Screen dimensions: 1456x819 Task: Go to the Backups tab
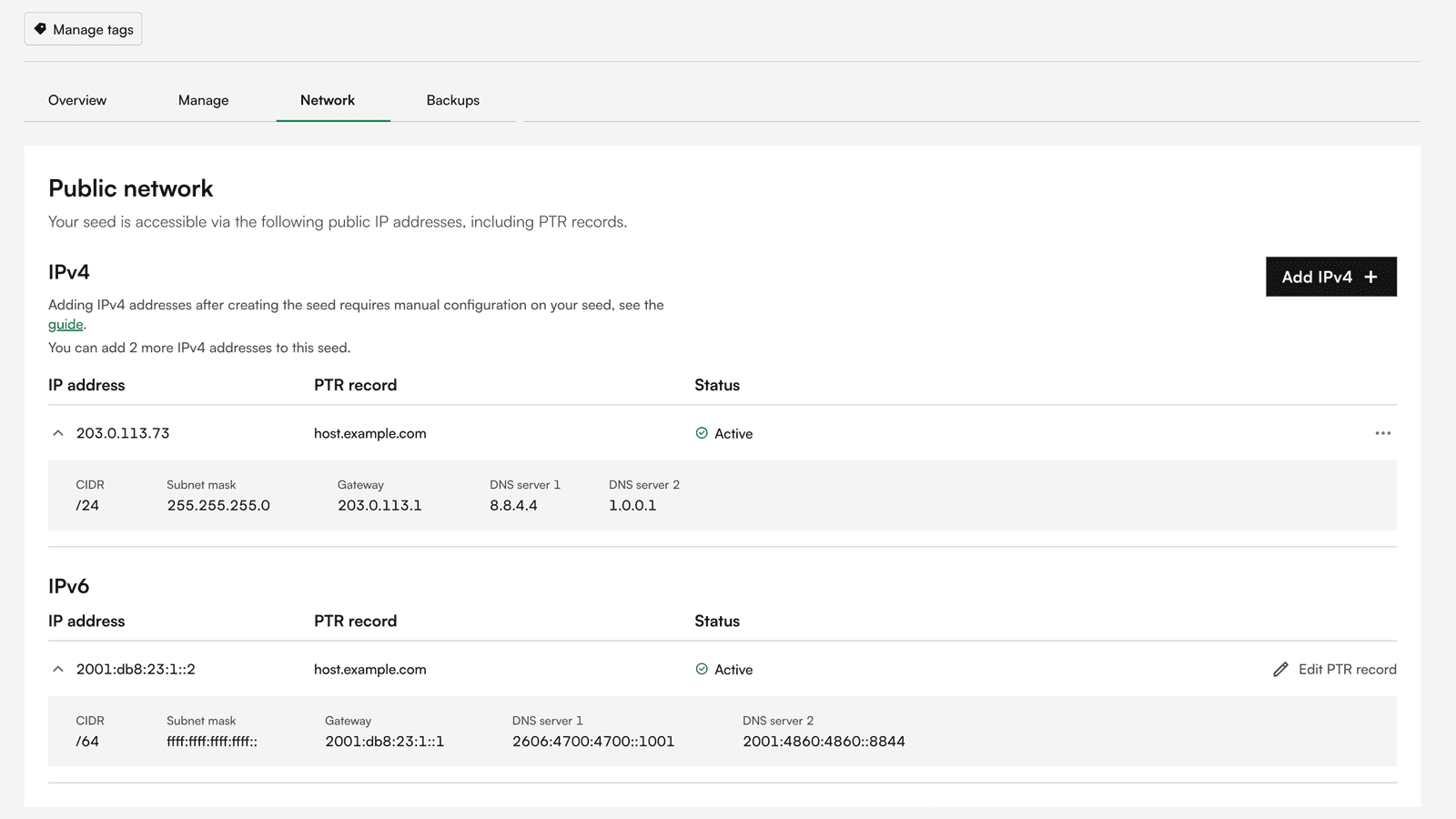click(x=452, y=100)
